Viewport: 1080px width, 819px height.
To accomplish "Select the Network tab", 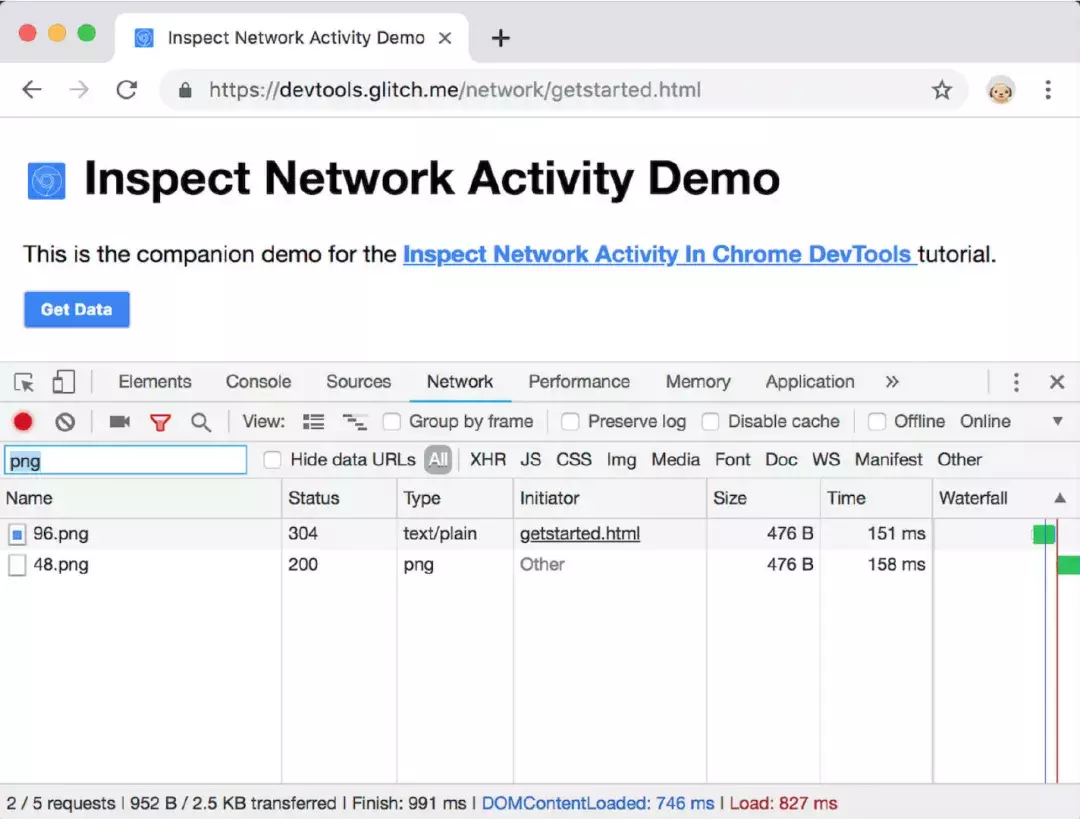I will coord(459,382).
